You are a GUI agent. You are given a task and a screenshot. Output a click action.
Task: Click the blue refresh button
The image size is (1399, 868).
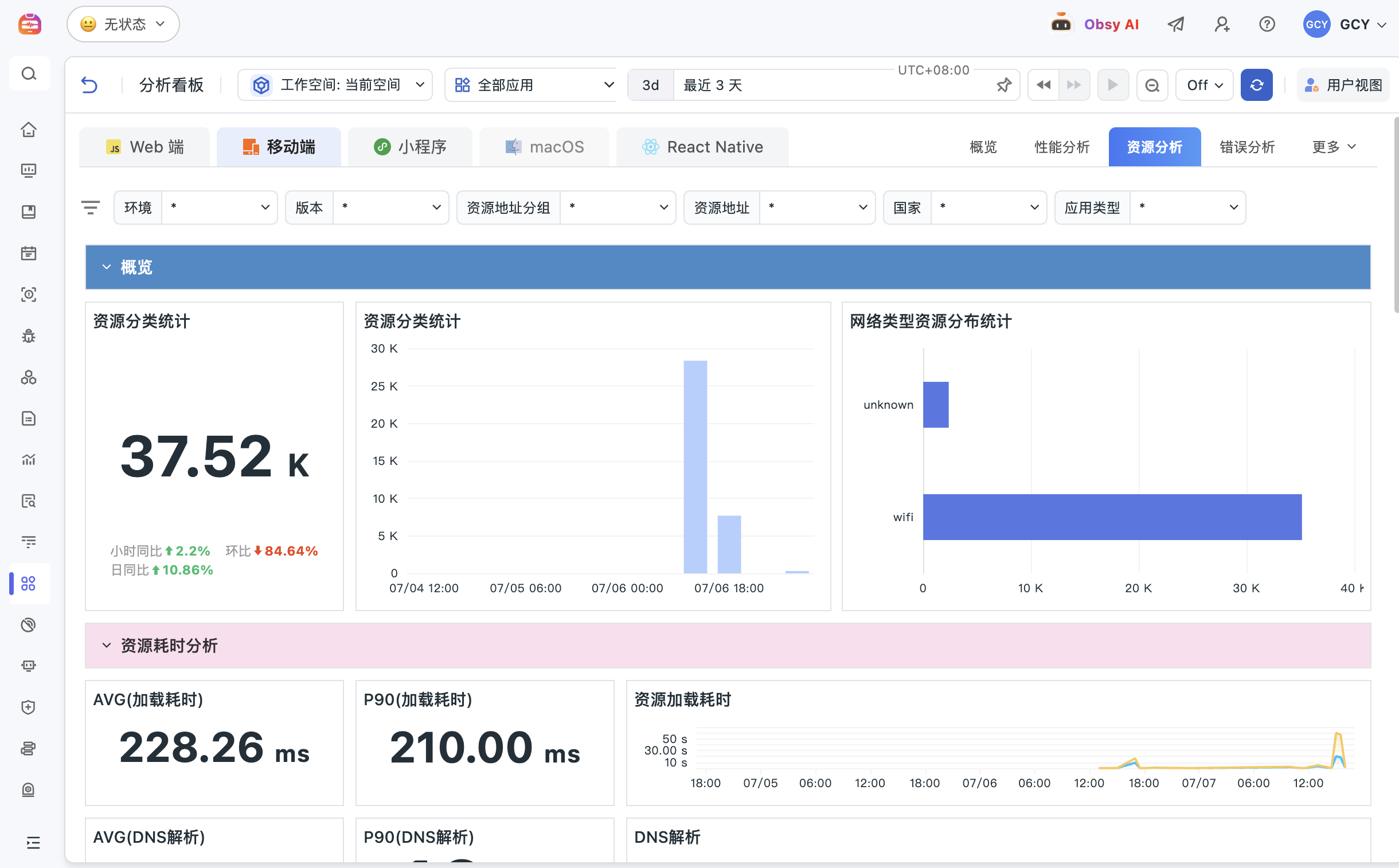1256,85
